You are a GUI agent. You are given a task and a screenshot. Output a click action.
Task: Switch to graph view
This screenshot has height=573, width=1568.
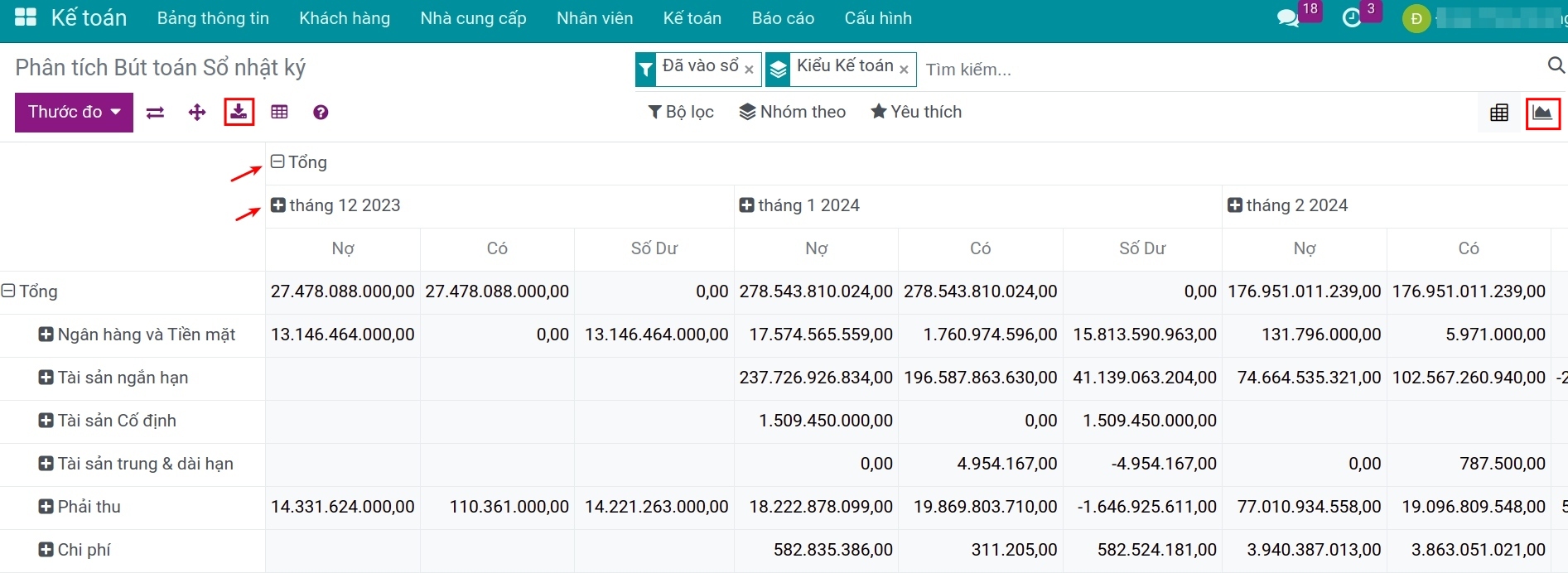(x=1542, y=113)
